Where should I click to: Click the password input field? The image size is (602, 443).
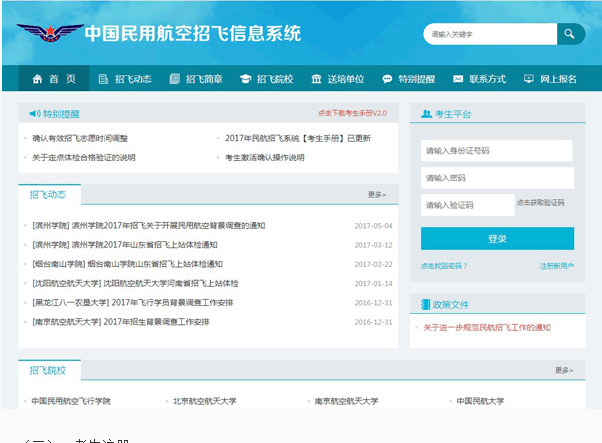click(x=498, y=178)
